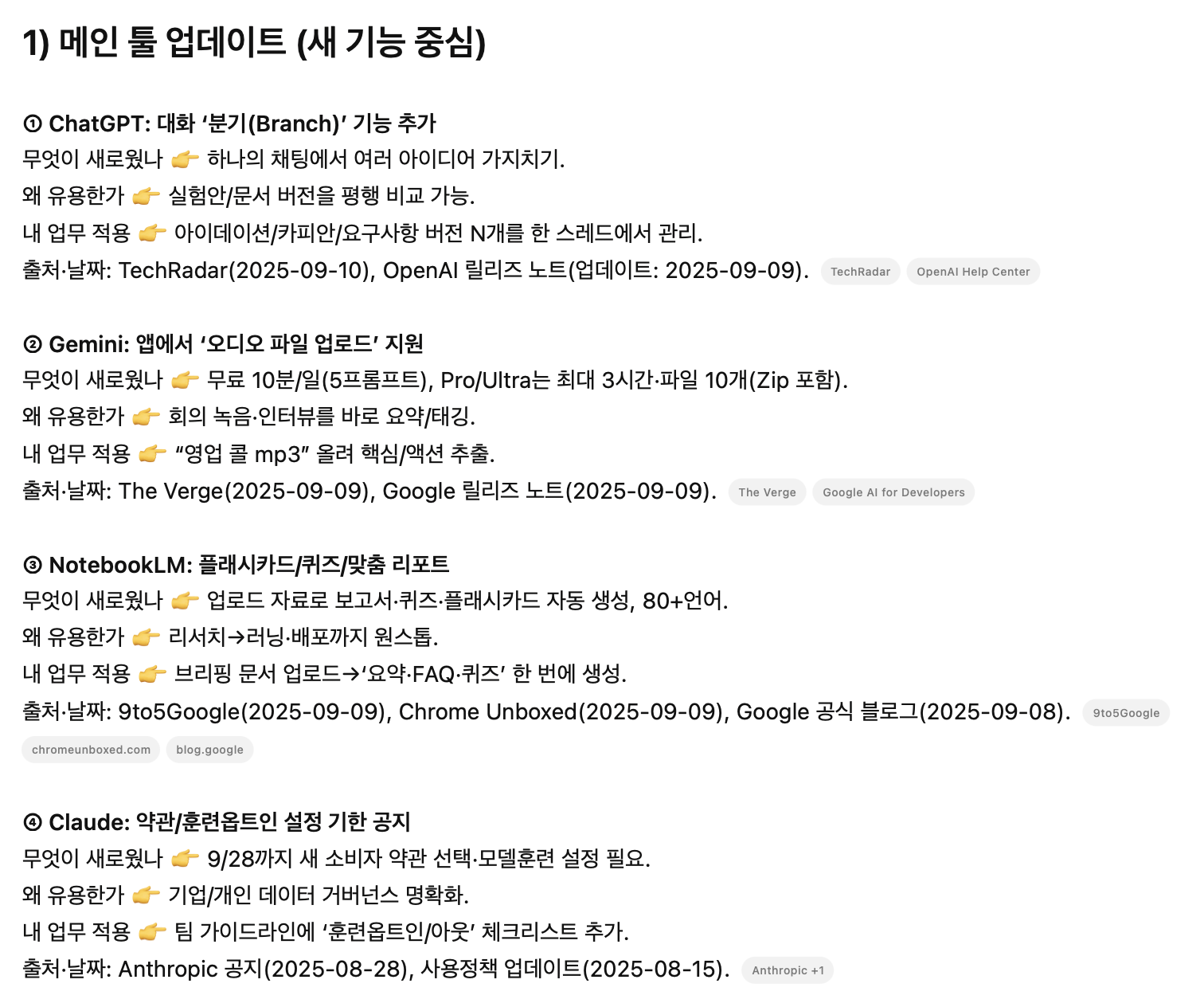Click pointing-hand emoji in Claude '무엇이 새로웠나' line
Viewport: 1204px width, 1007px height.
pos(185,859)
